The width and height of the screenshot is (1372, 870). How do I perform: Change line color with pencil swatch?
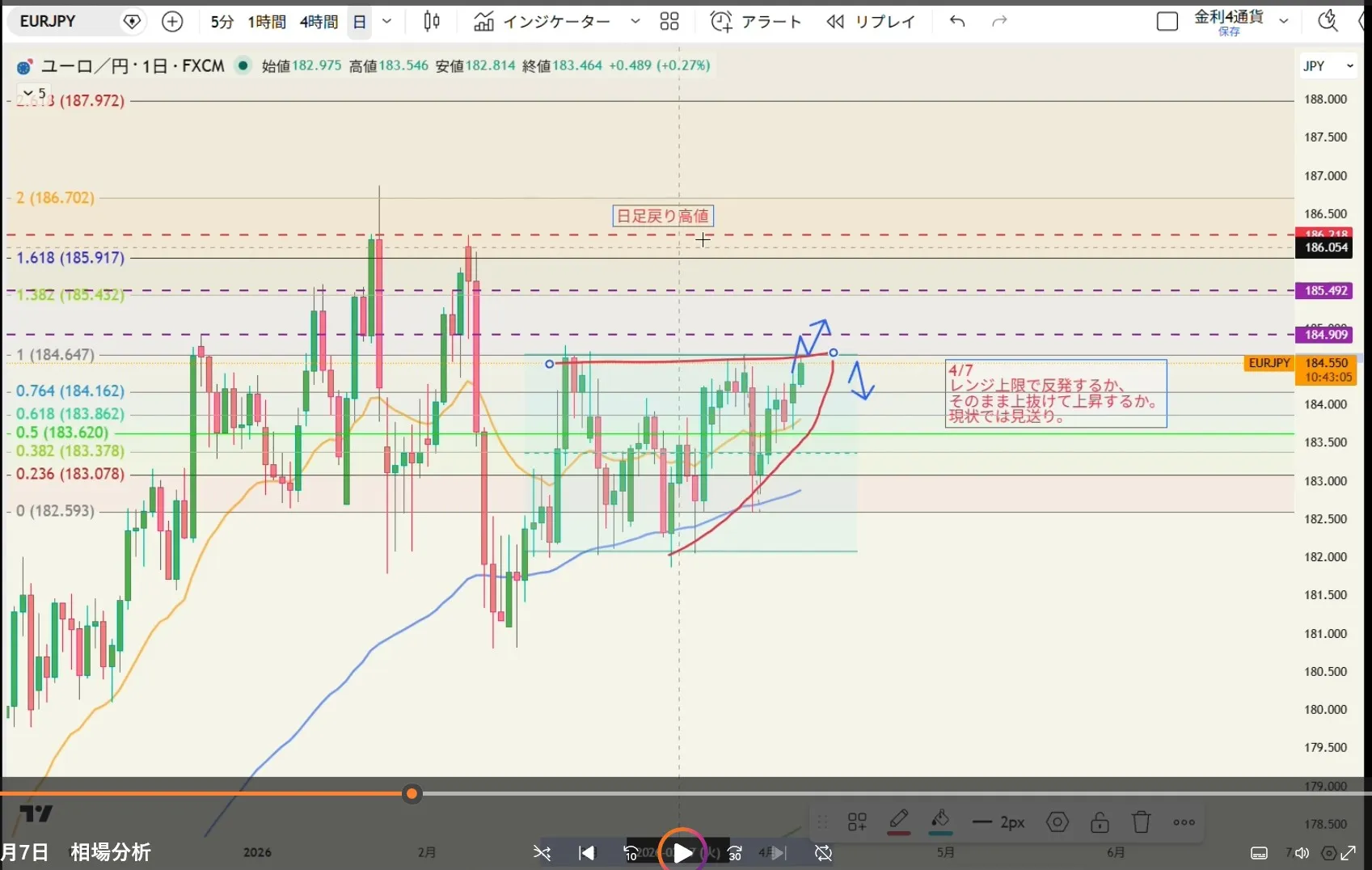(x=899, y=822)
